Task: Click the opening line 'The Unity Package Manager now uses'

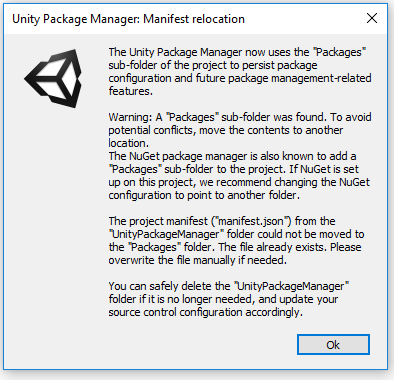Action: coord(237,52)
